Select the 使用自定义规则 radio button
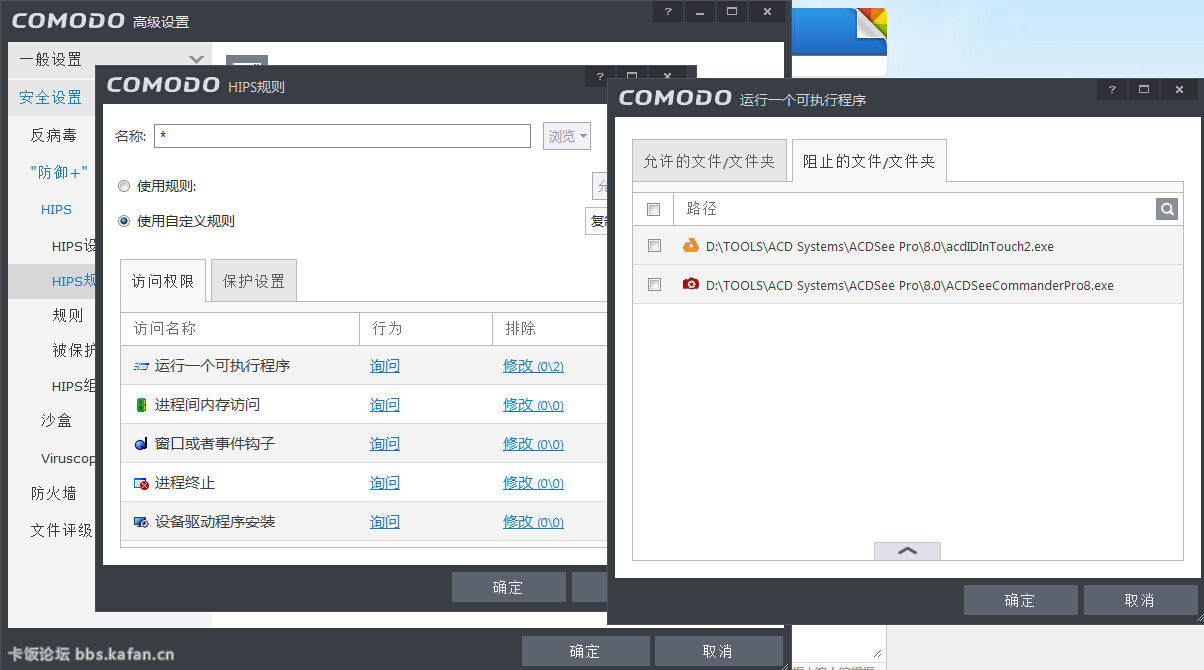1204x670 pixels. point(124,221)
